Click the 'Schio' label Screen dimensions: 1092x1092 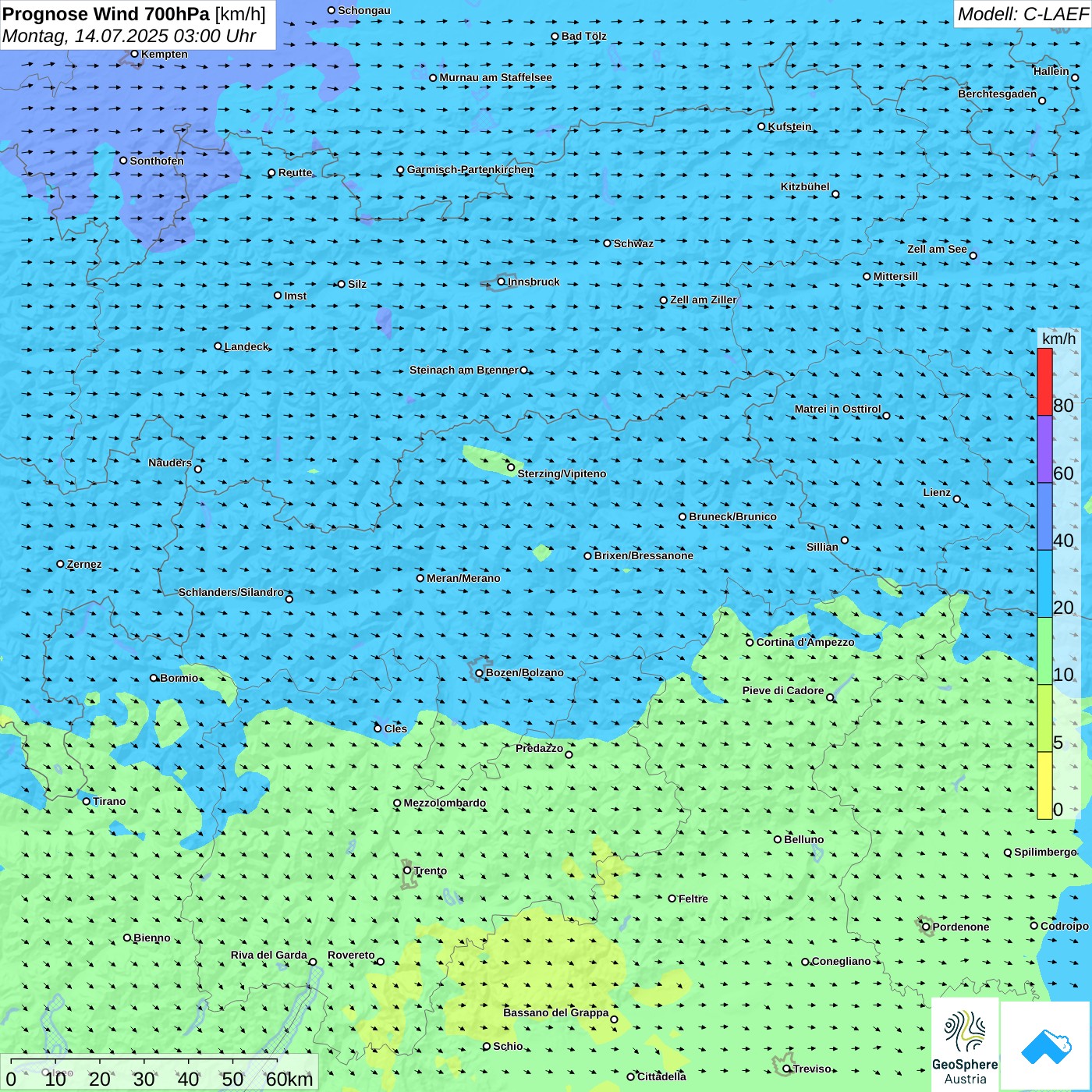point(508,1046)
